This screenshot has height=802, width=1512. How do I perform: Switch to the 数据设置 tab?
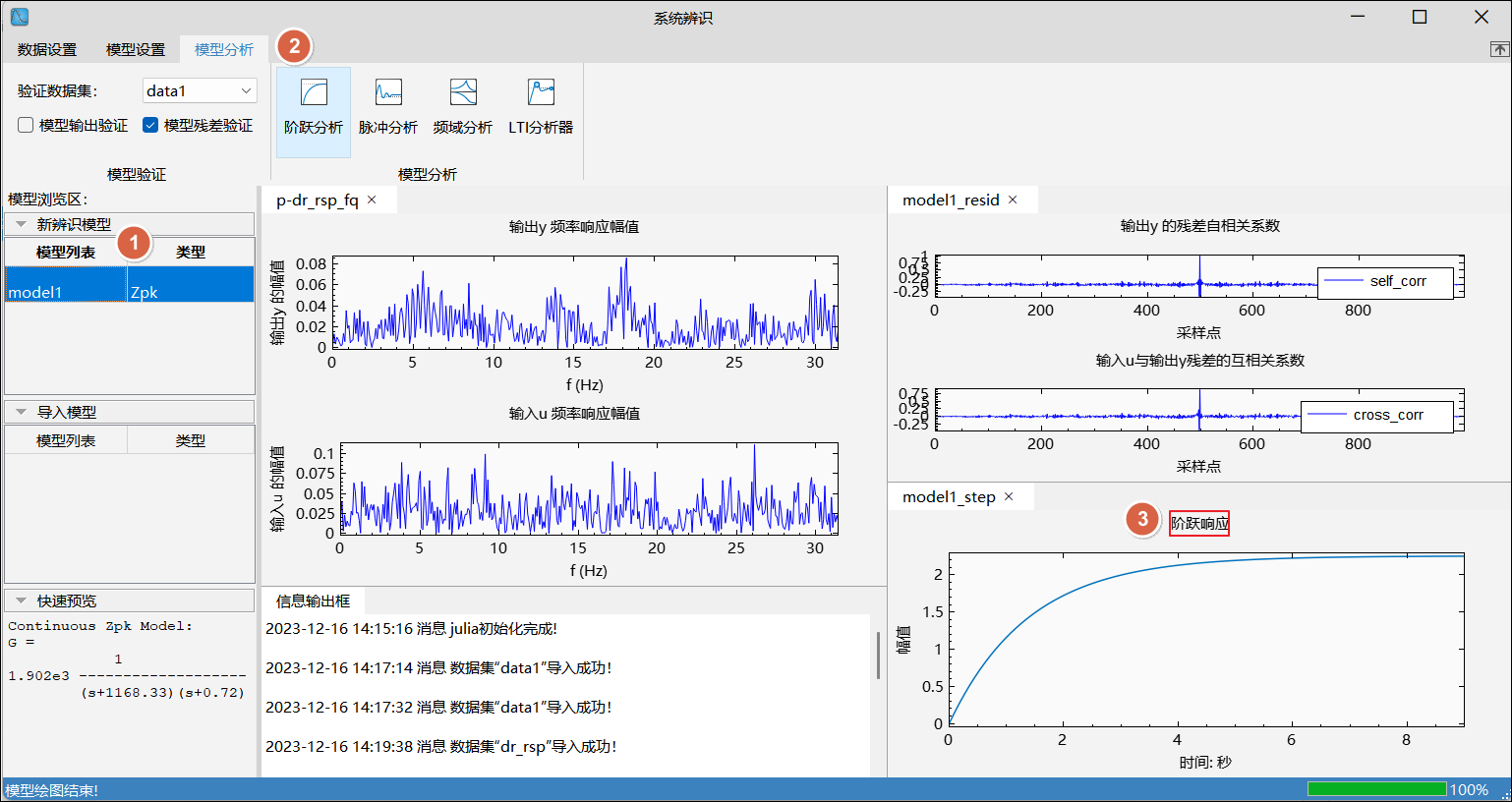point(46,49)
